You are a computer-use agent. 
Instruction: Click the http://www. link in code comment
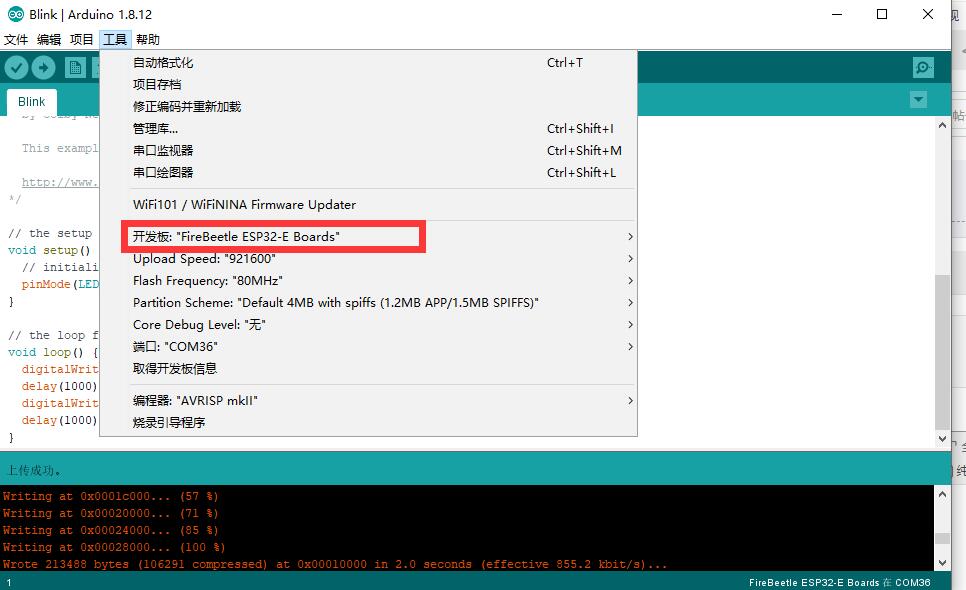pyautogui.click(x=60, y=182)
